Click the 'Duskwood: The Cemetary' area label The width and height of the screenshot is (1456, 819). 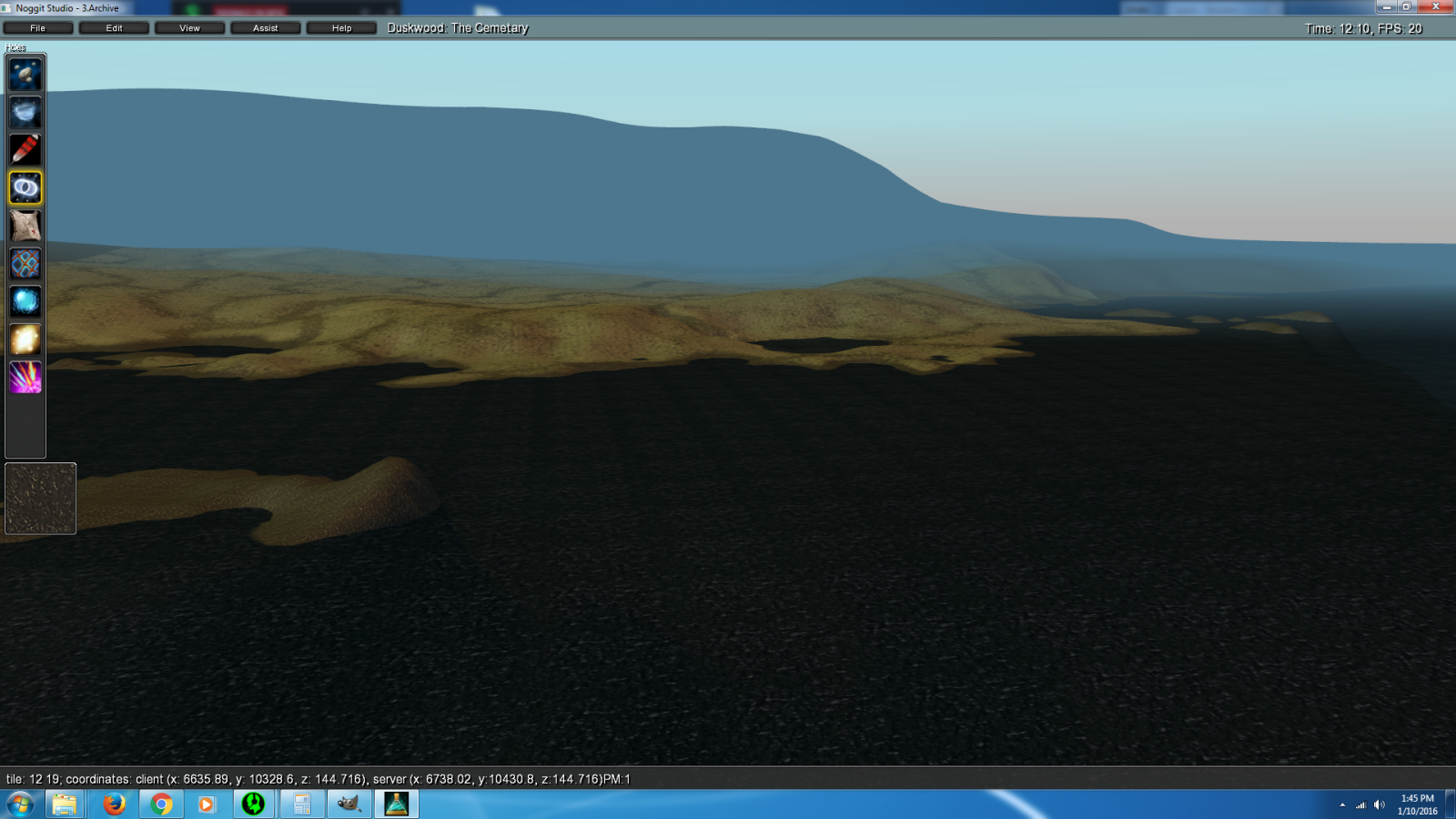point(458,28)
